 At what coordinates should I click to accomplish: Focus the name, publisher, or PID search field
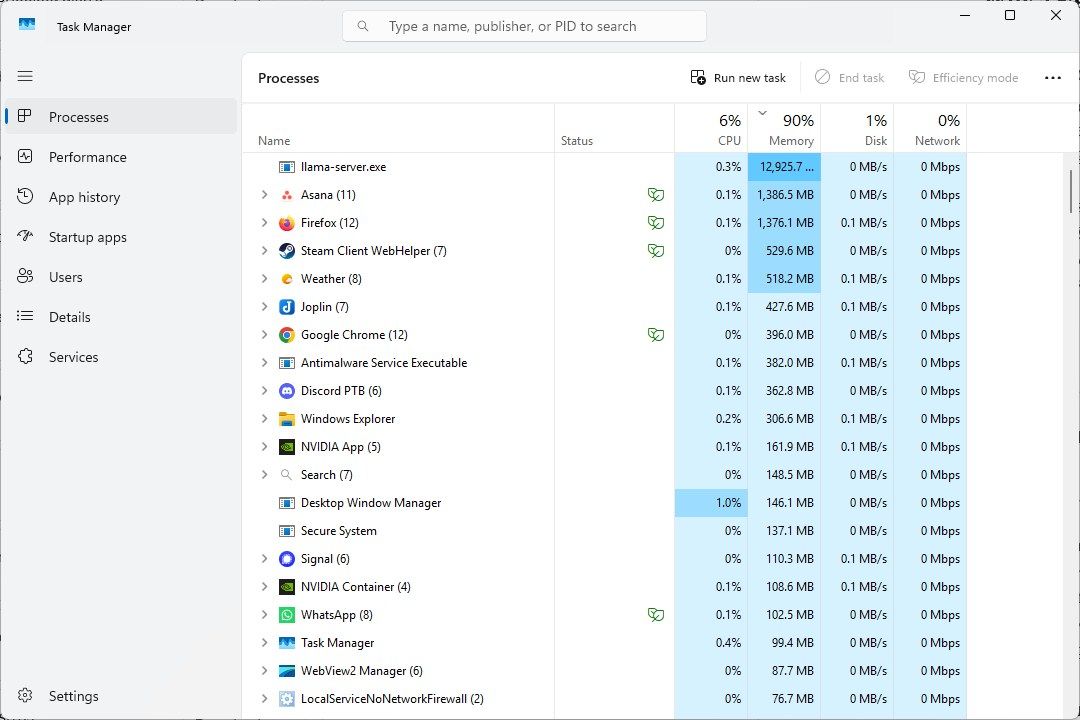[x=524, y=26]
